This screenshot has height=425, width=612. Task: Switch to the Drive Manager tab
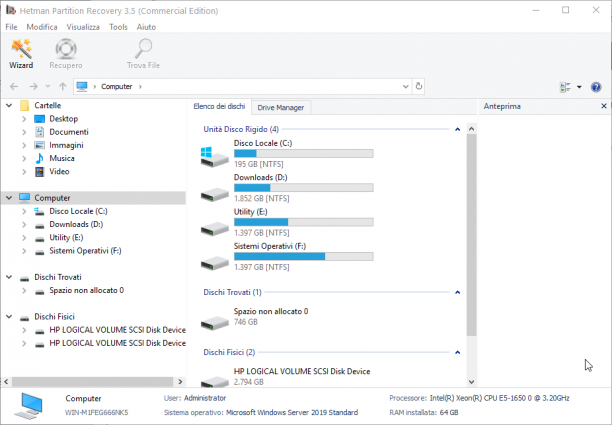click(281, 107)
